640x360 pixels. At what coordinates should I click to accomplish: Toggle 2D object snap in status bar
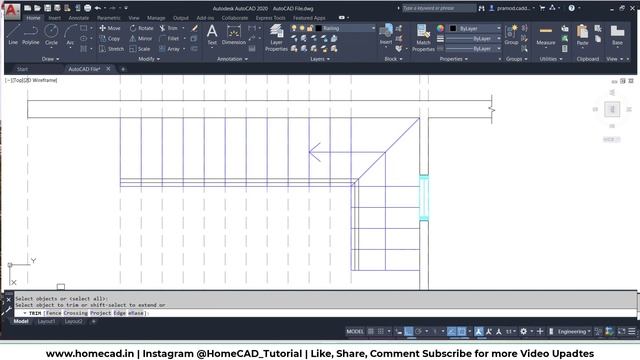pos(461,331)
